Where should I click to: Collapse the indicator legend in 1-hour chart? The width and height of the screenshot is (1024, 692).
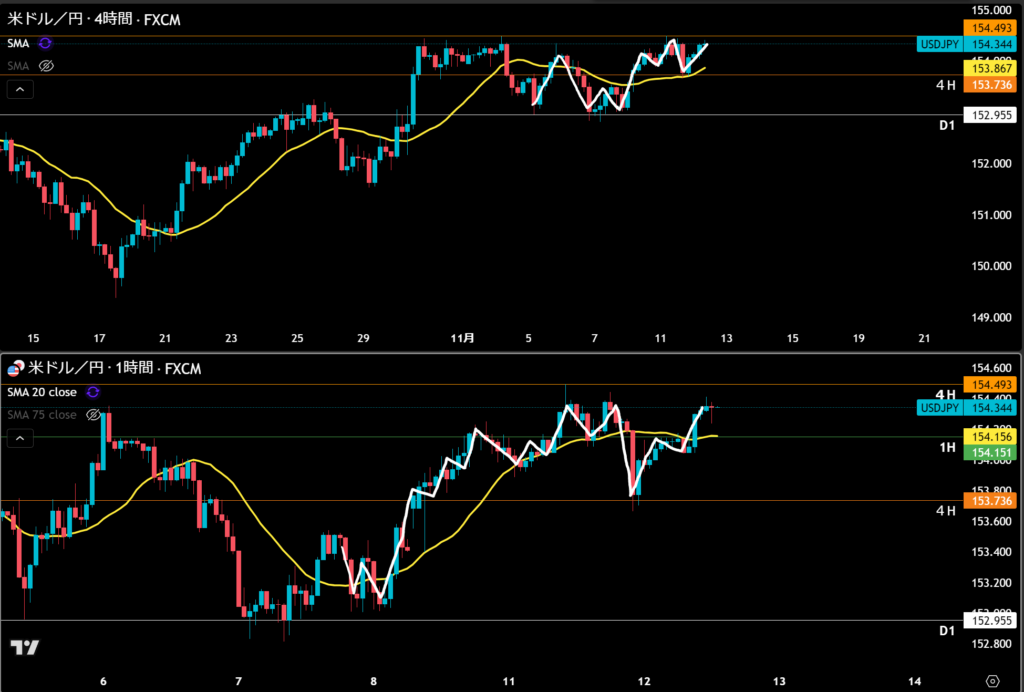click(x=20, y=438)
